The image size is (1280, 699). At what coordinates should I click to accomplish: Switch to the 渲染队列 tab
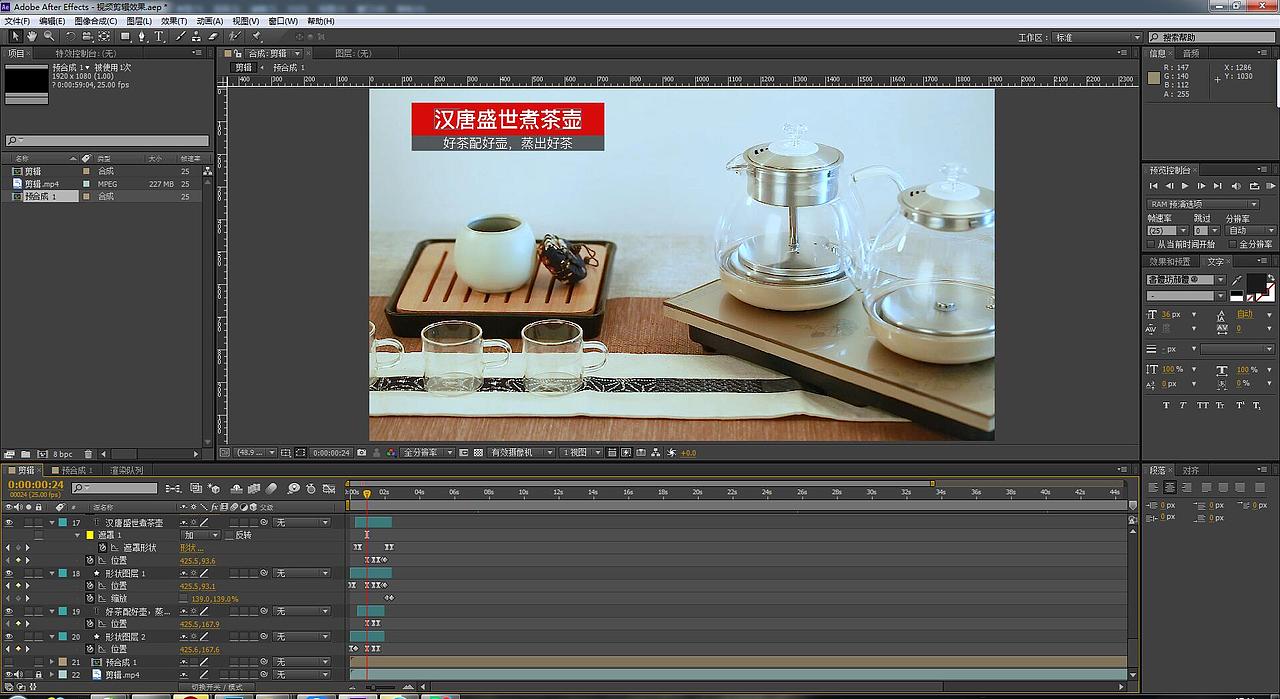(x=126, y=470)
